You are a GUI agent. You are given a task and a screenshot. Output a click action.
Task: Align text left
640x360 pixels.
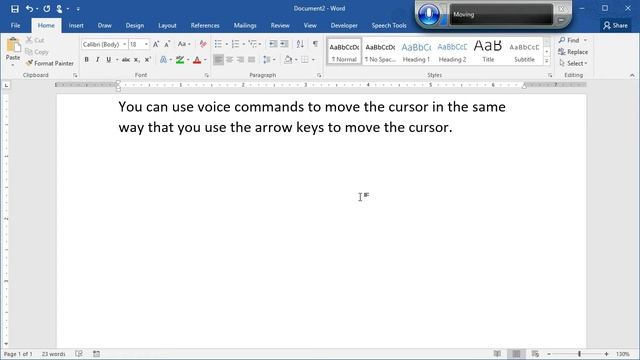click(x=218, y=60)
